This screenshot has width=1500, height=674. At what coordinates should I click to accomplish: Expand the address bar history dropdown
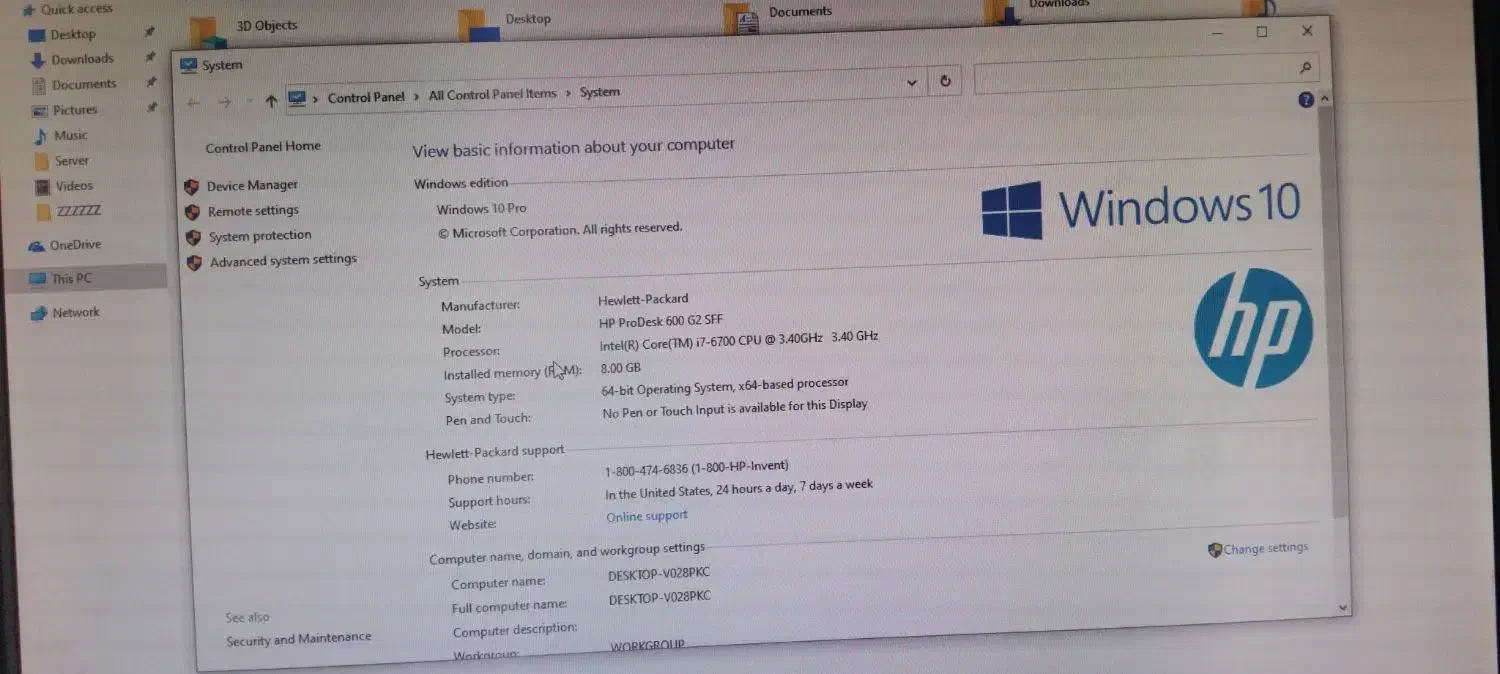coord(911,83)
